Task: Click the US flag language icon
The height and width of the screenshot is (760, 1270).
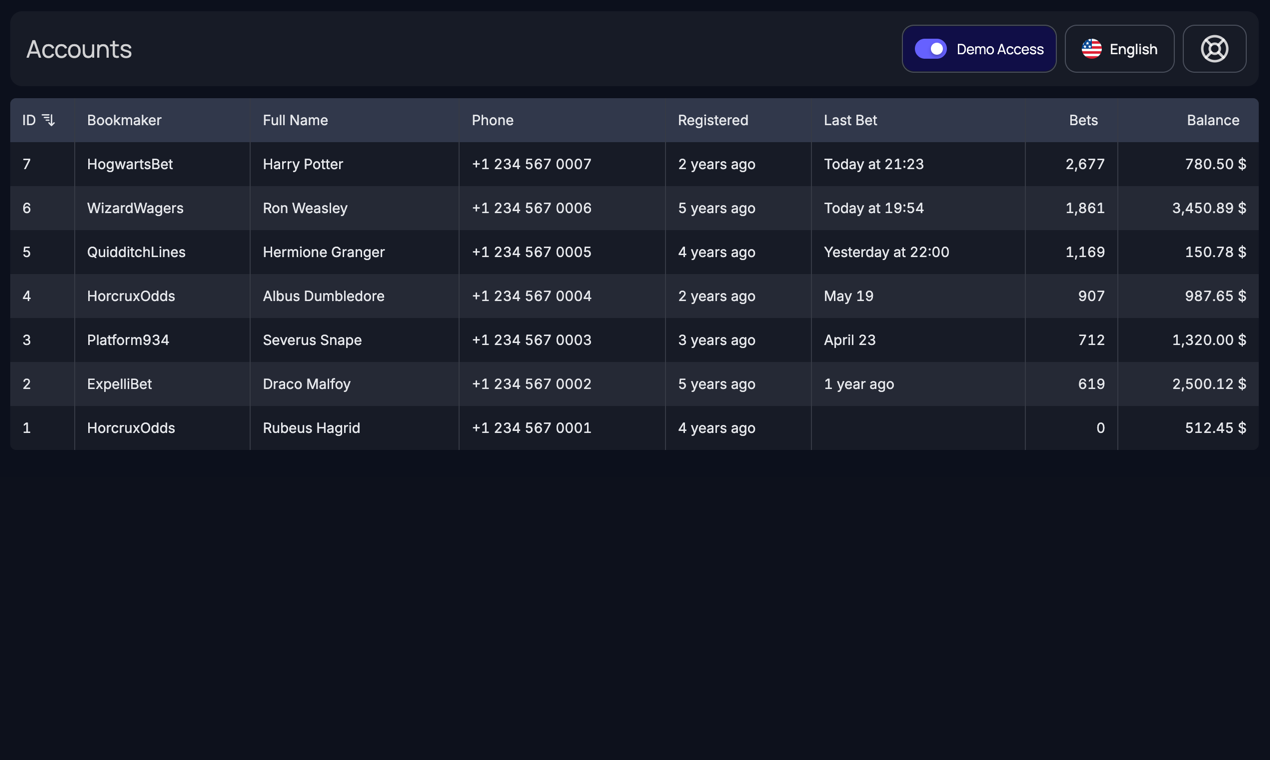Action: click(x=1092, y=49)
